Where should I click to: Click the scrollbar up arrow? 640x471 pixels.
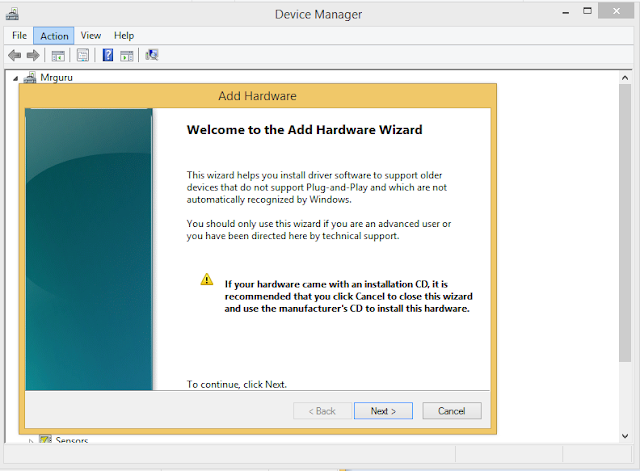tap(625, 78)
